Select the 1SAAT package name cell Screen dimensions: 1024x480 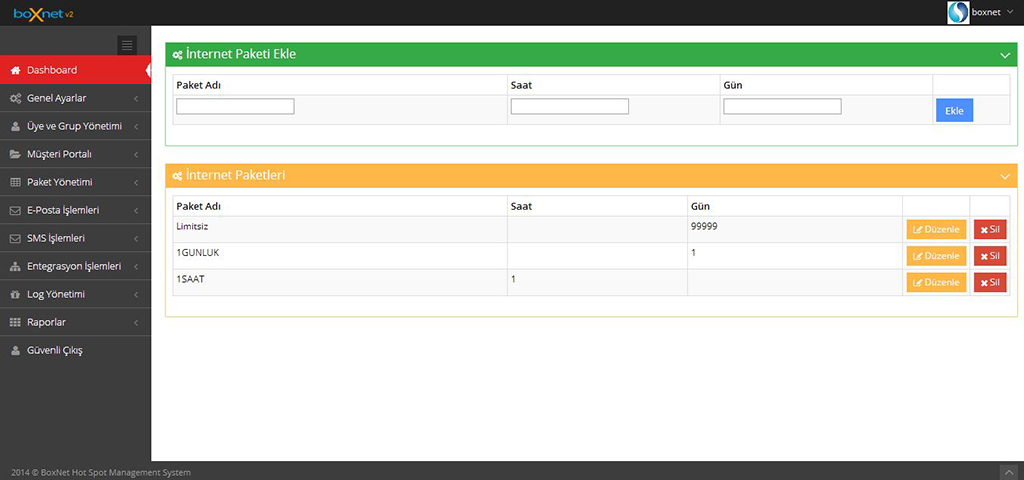[x=340, y=282]
